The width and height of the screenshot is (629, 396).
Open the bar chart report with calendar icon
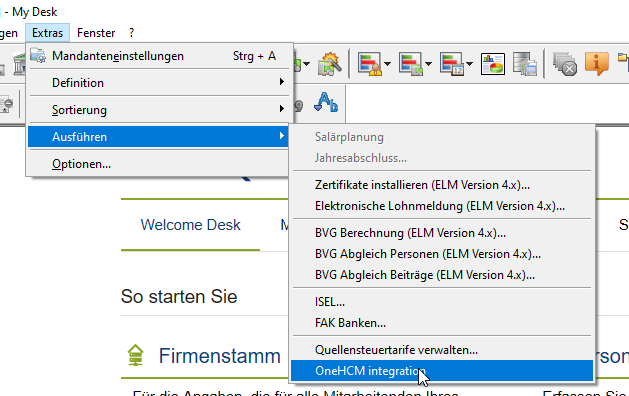click(x=452, y=63)
